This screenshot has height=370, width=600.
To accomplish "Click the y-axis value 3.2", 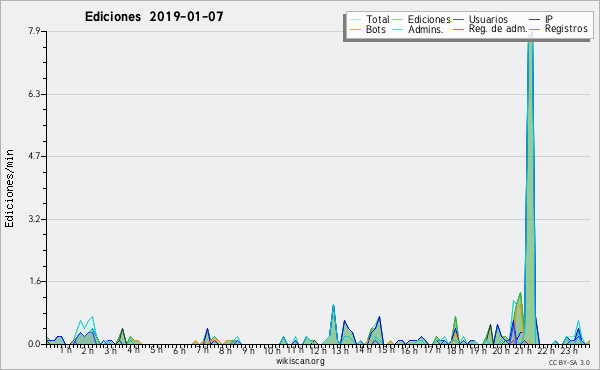I will [x=34, y=219].
